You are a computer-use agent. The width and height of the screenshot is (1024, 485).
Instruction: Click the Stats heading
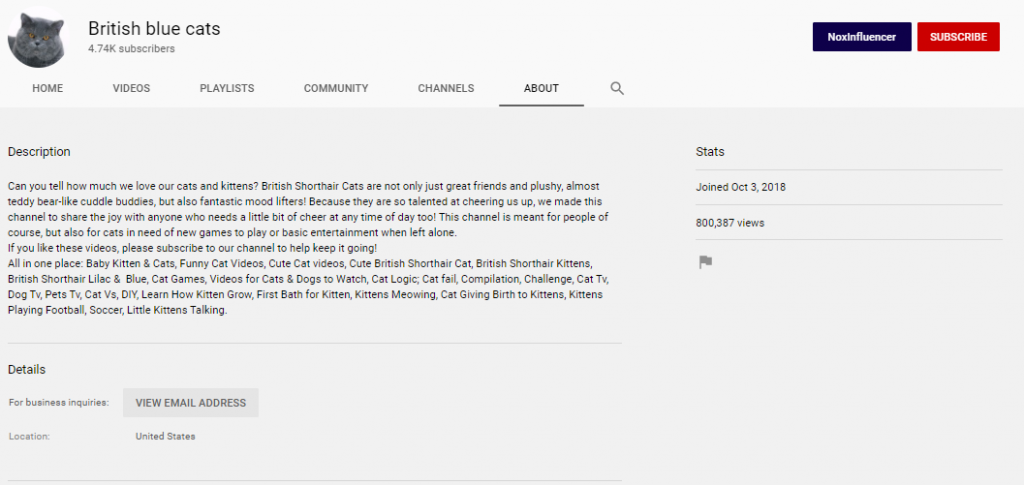[x=710, y=152]
